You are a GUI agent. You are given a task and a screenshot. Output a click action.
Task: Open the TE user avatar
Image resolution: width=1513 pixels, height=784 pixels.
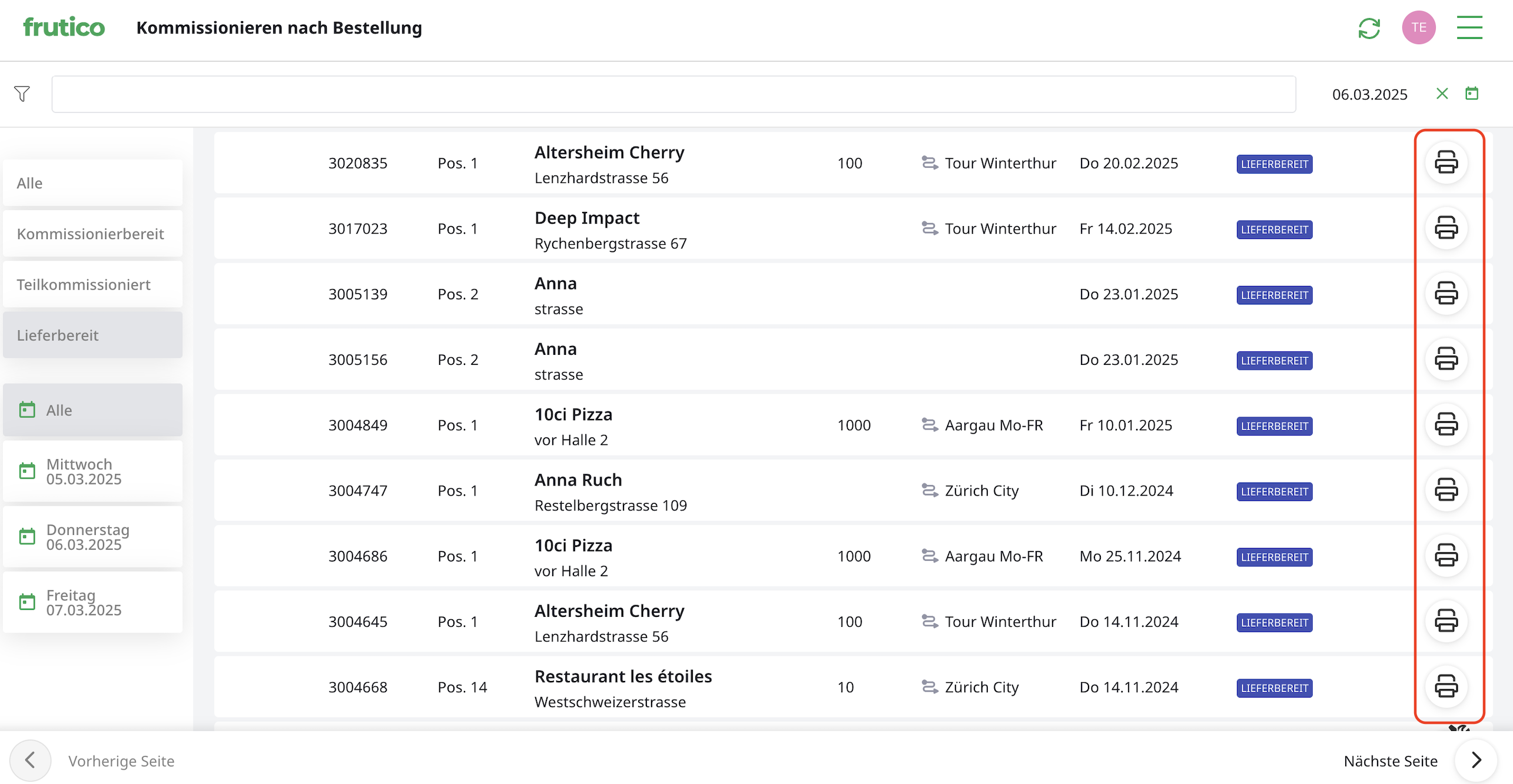tap(1418, 28)
